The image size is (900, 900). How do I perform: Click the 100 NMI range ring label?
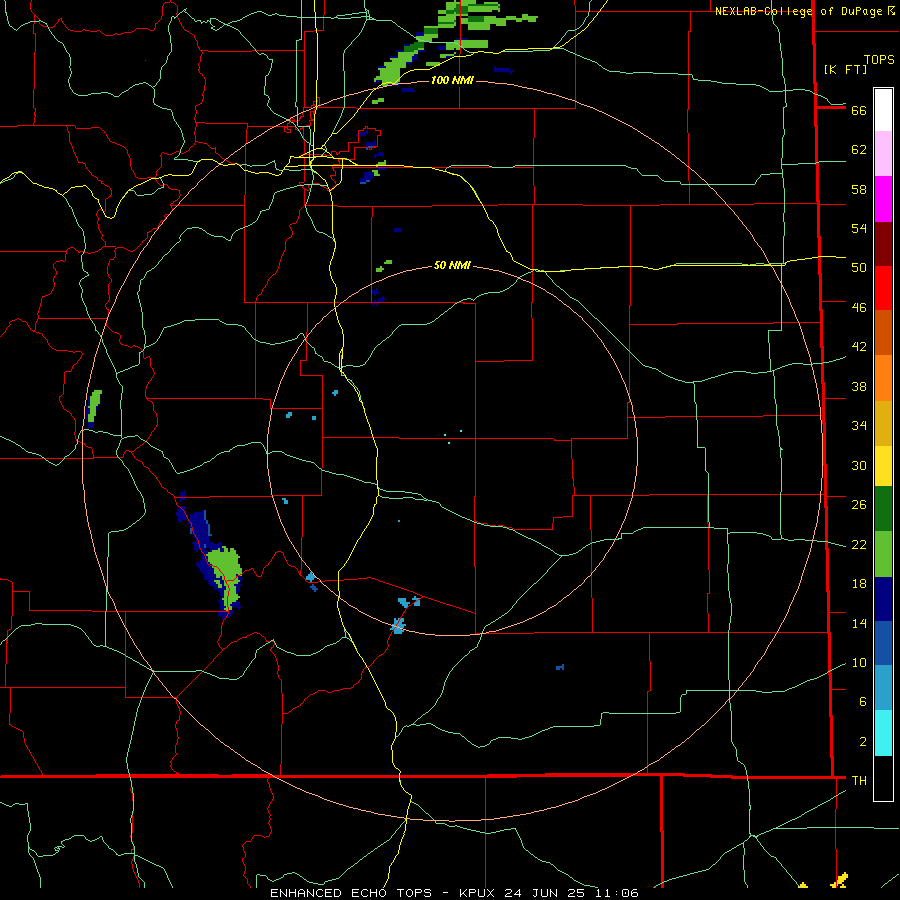pyautogui.click(x=452, y=80)
